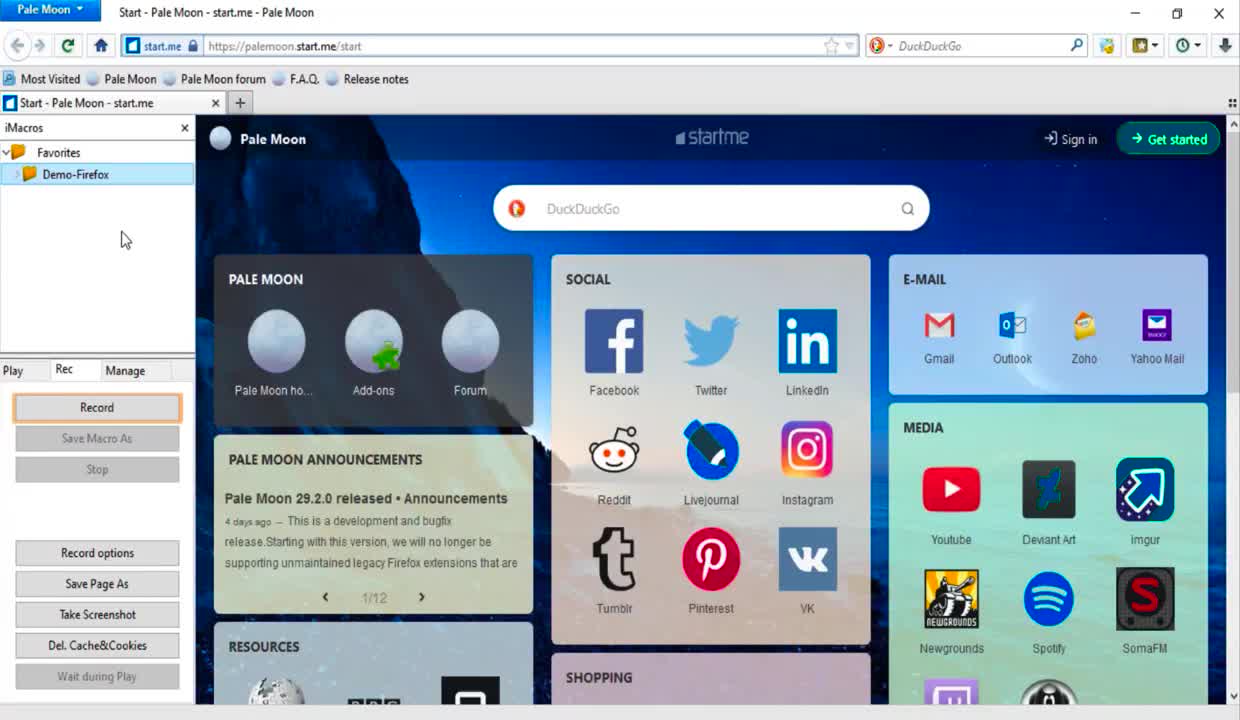Open the Facebook shortcut icon
Viewport: 1240px width, 720px height.
[614, 341]
